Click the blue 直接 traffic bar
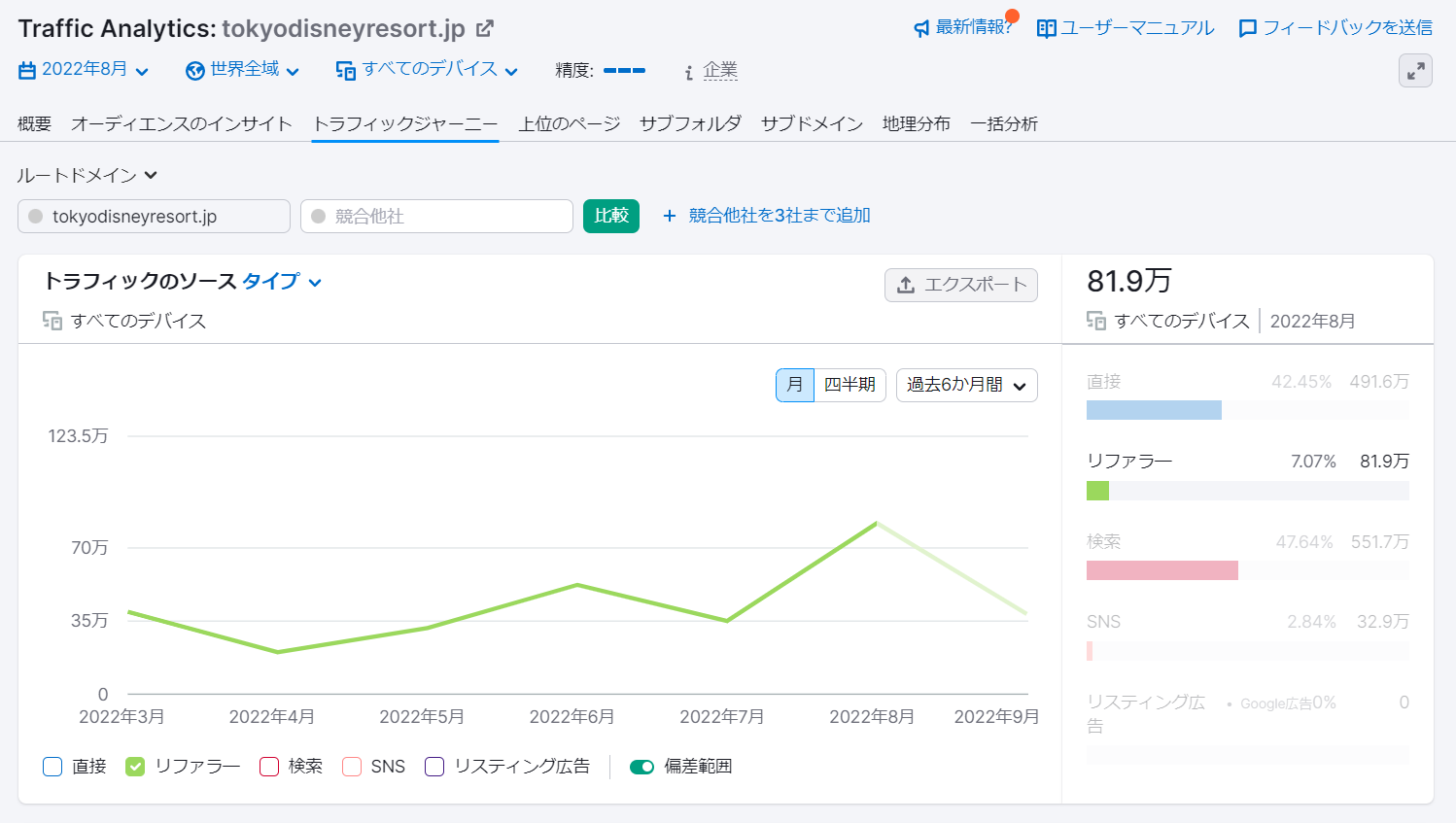This screenshot has width=1456, height=823. (x=1154, y=410)
